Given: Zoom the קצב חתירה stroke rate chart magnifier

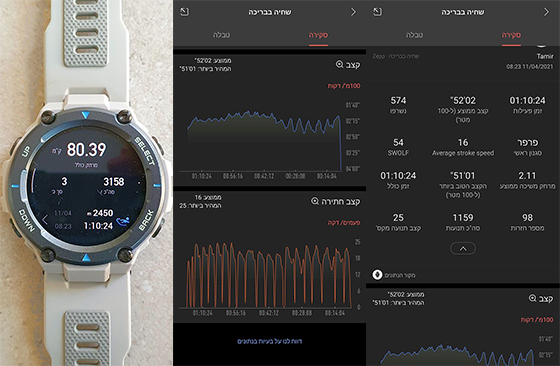Looking at the screenshot, I should [315, 201].
